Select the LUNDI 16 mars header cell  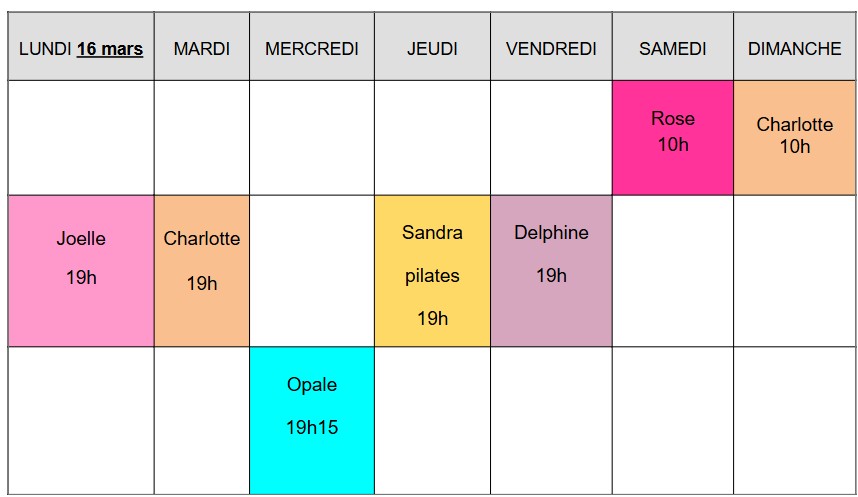pyautogui.click(x=81, y=47)
